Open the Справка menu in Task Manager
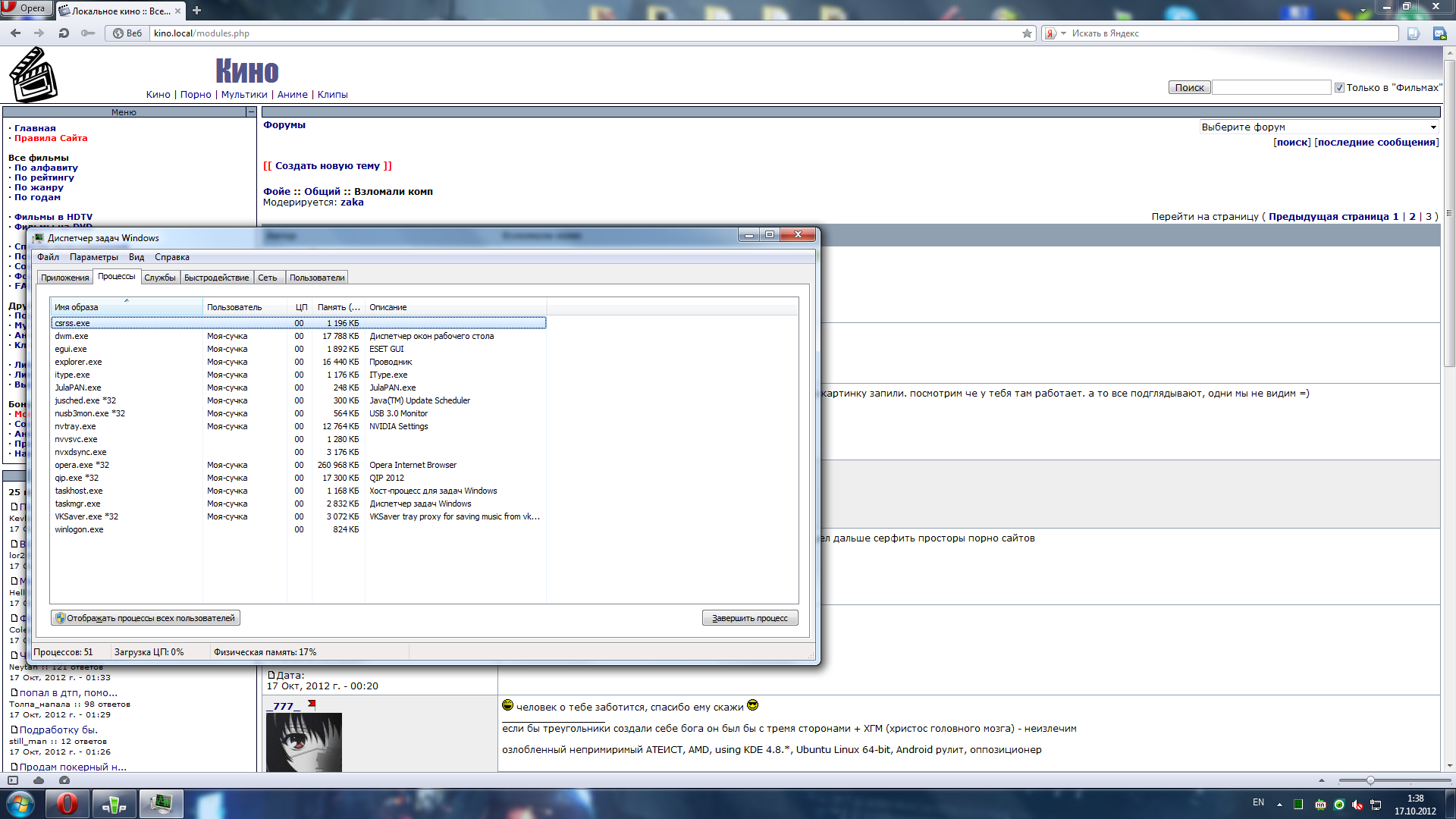This screenshot has height=819, width=1456. coord(172,257)
